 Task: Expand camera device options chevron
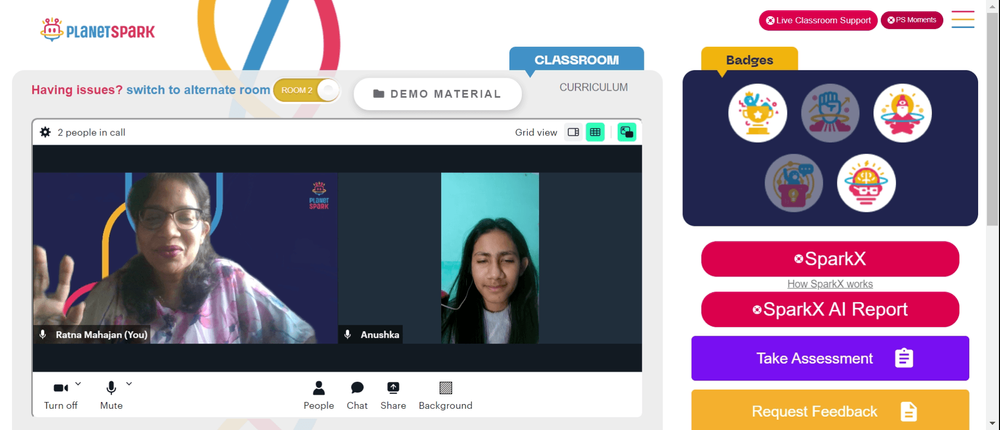(x=78, y=383)
